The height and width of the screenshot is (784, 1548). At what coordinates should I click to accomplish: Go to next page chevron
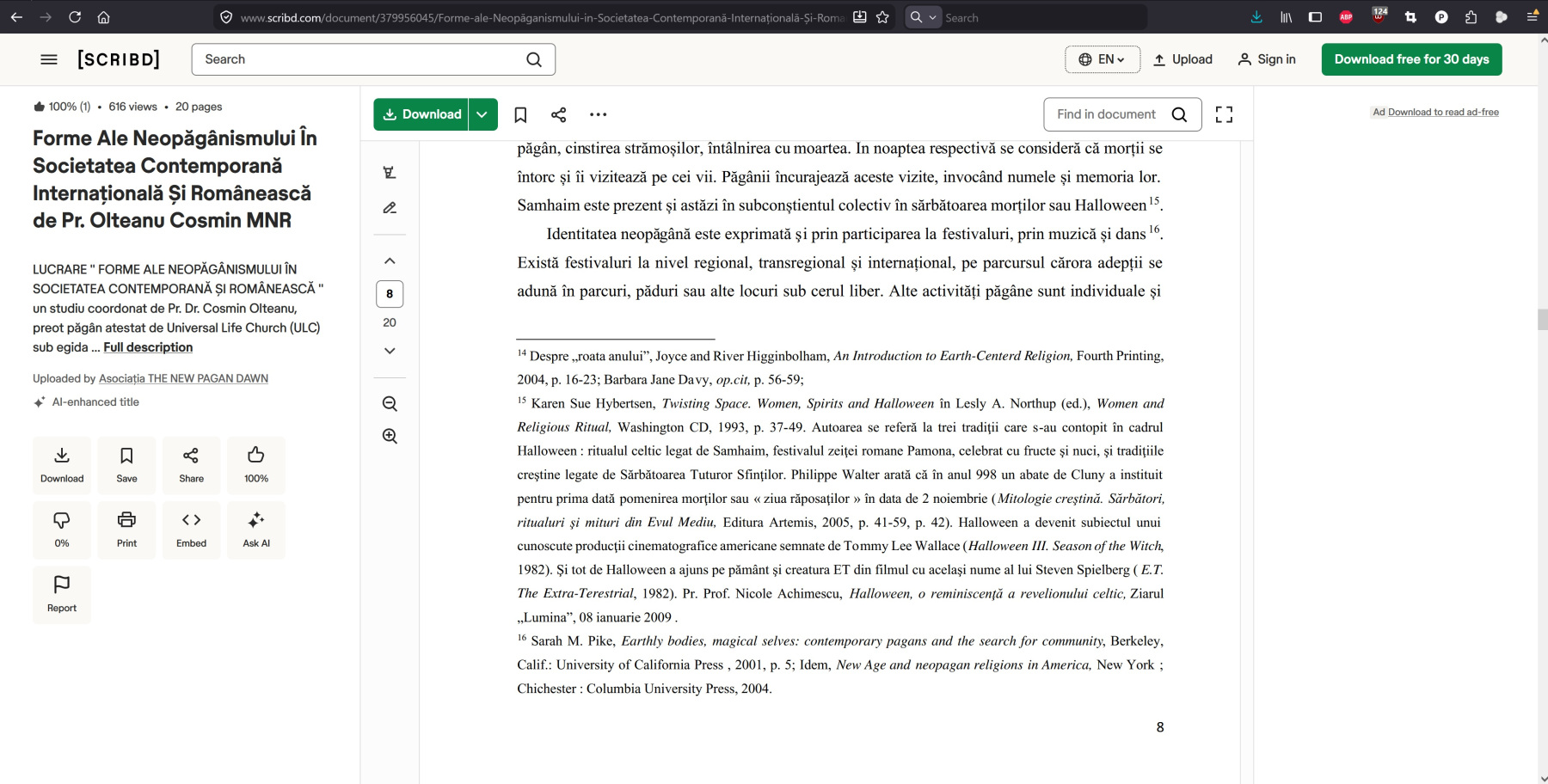(390, 351)
